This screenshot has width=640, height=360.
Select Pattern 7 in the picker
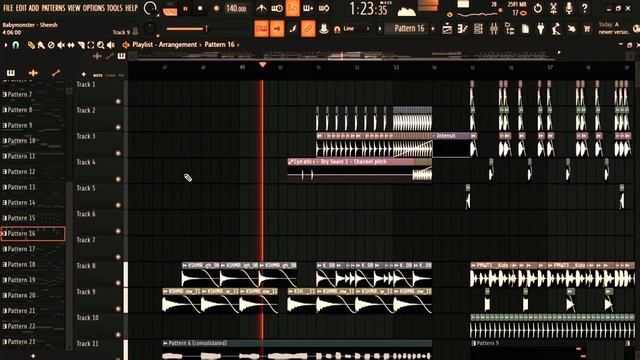[33, 94]
